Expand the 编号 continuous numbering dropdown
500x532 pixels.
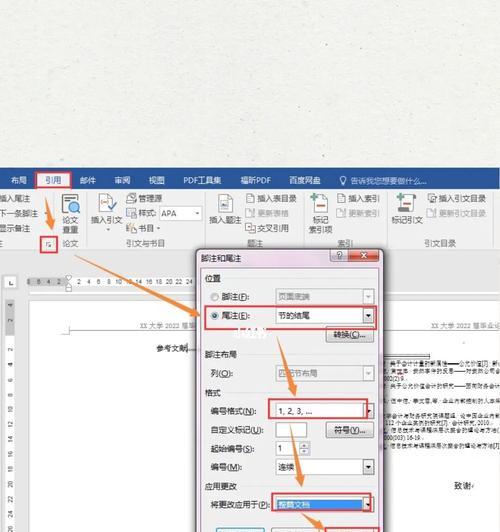click(368, 467)
